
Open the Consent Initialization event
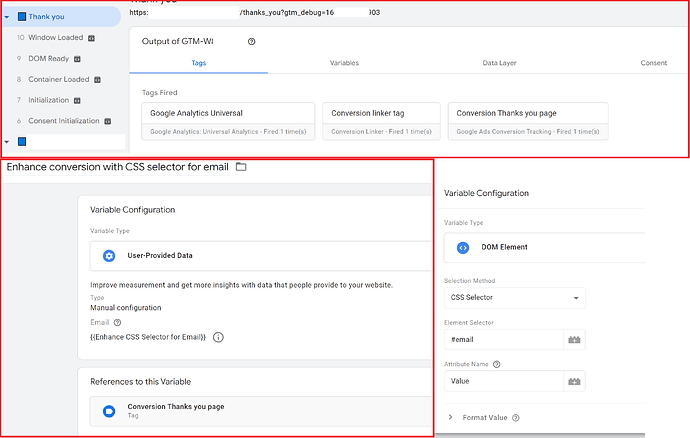64,121
